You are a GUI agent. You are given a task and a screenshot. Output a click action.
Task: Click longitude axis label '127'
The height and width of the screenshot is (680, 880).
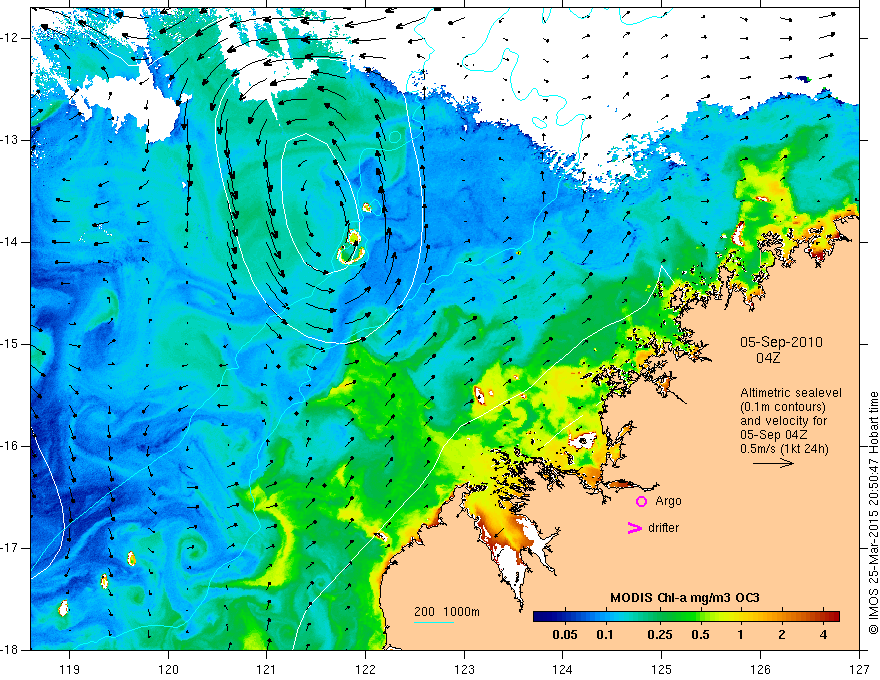pyautogui.click(x=859, y=669)
